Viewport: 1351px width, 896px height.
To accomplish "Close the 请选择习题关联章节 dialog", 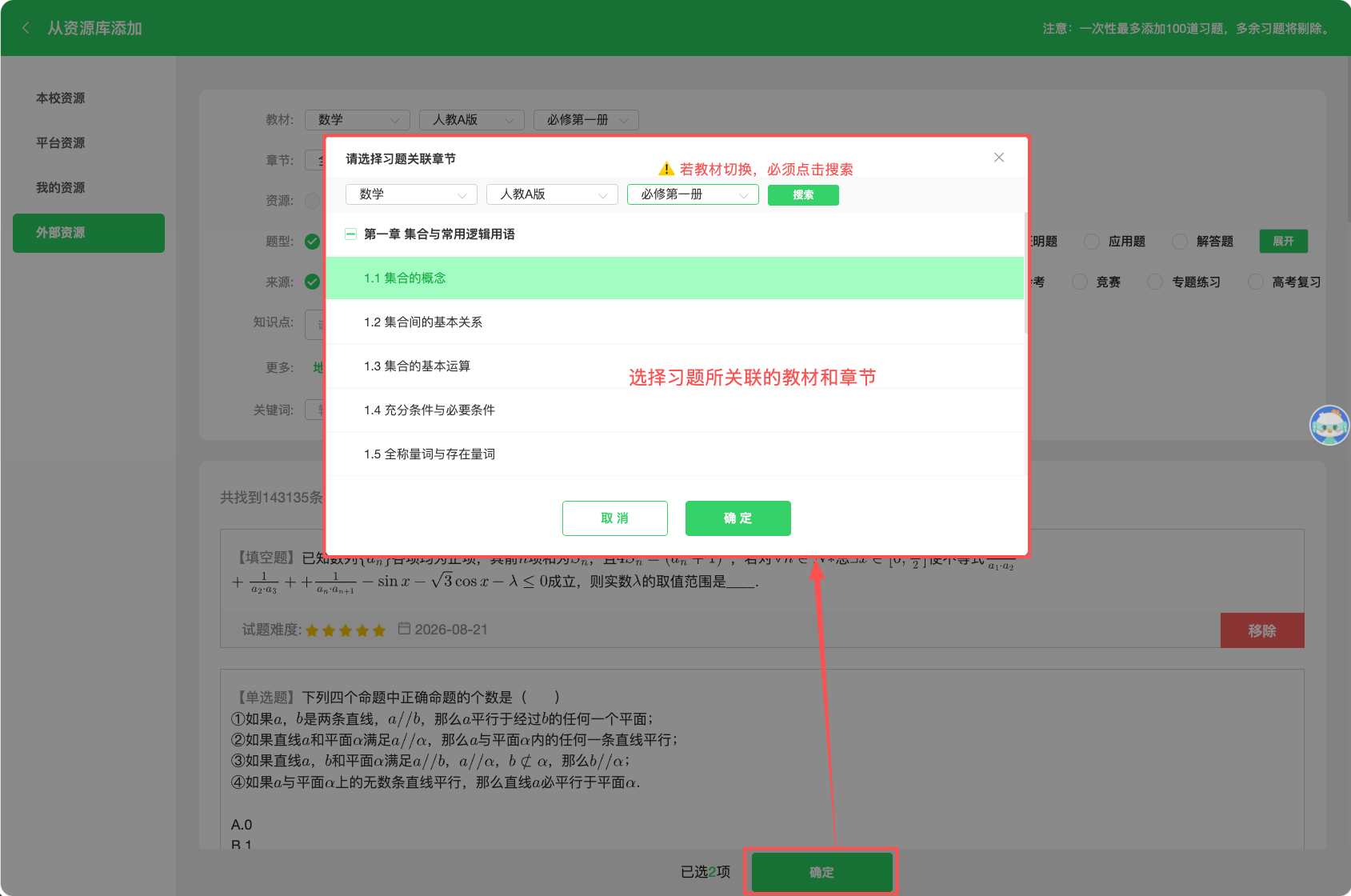I will [x=999, y=158].
